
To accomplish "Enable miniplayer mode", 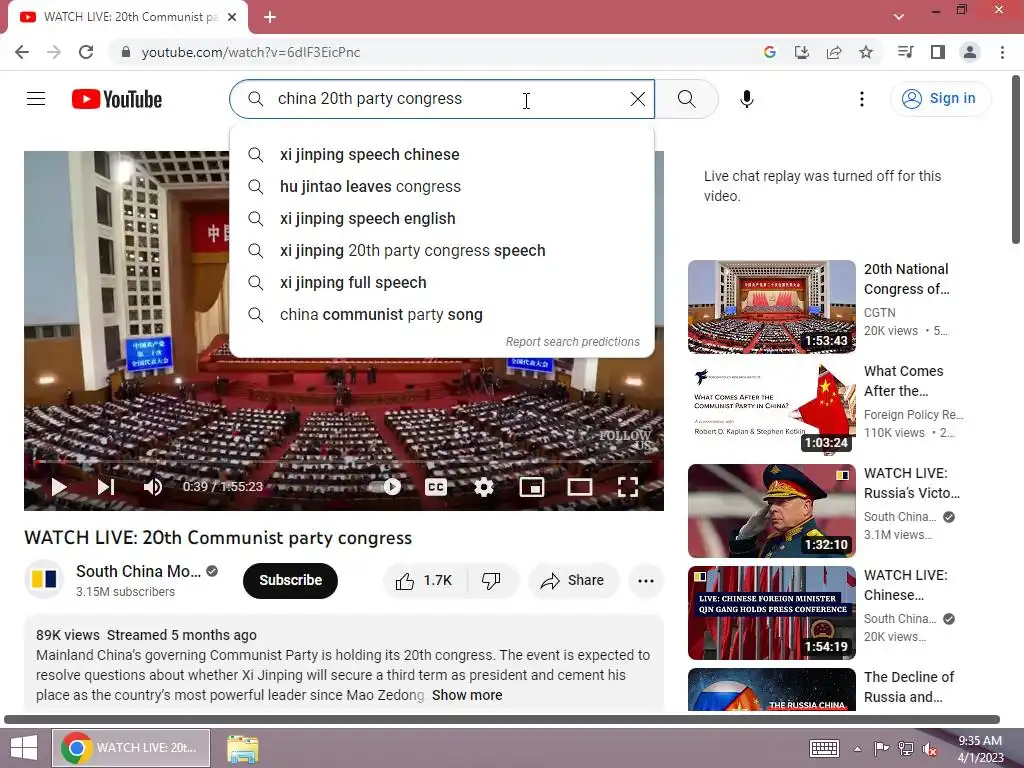I will [x=532, y=487].
